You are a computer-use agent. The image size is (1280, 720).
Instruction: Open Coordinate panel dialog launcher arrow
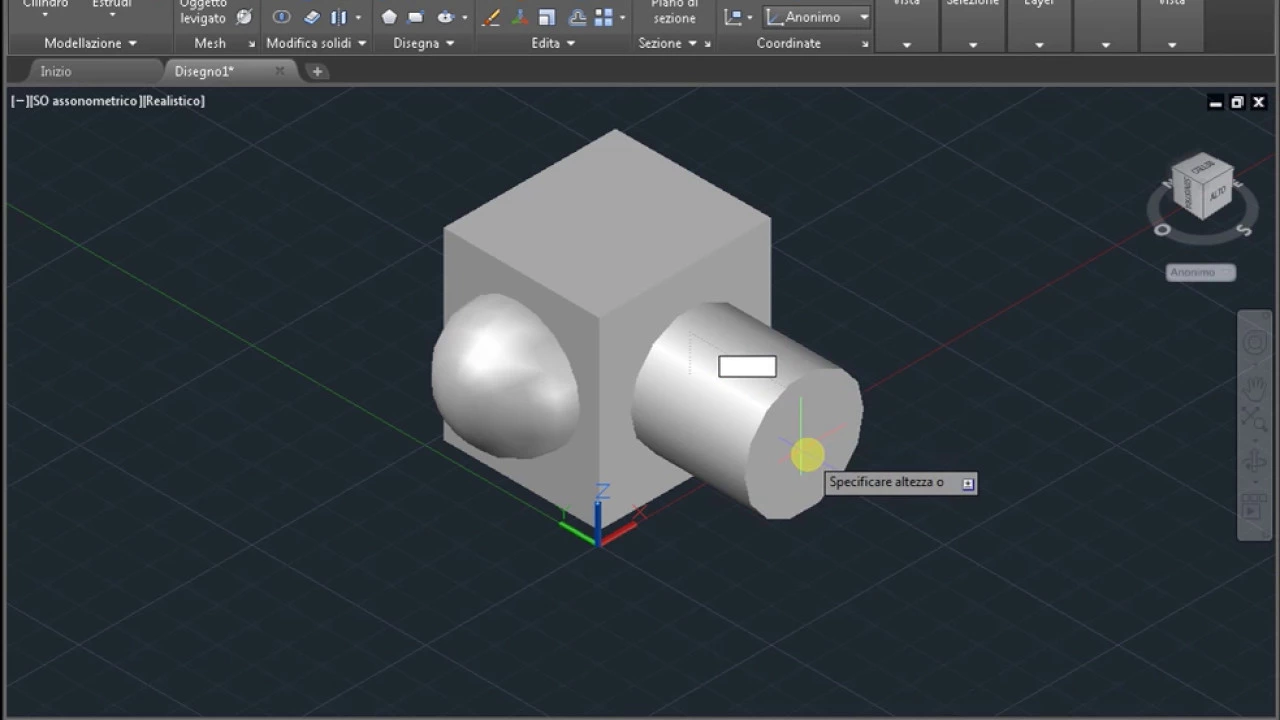click(x=865, y=44)
